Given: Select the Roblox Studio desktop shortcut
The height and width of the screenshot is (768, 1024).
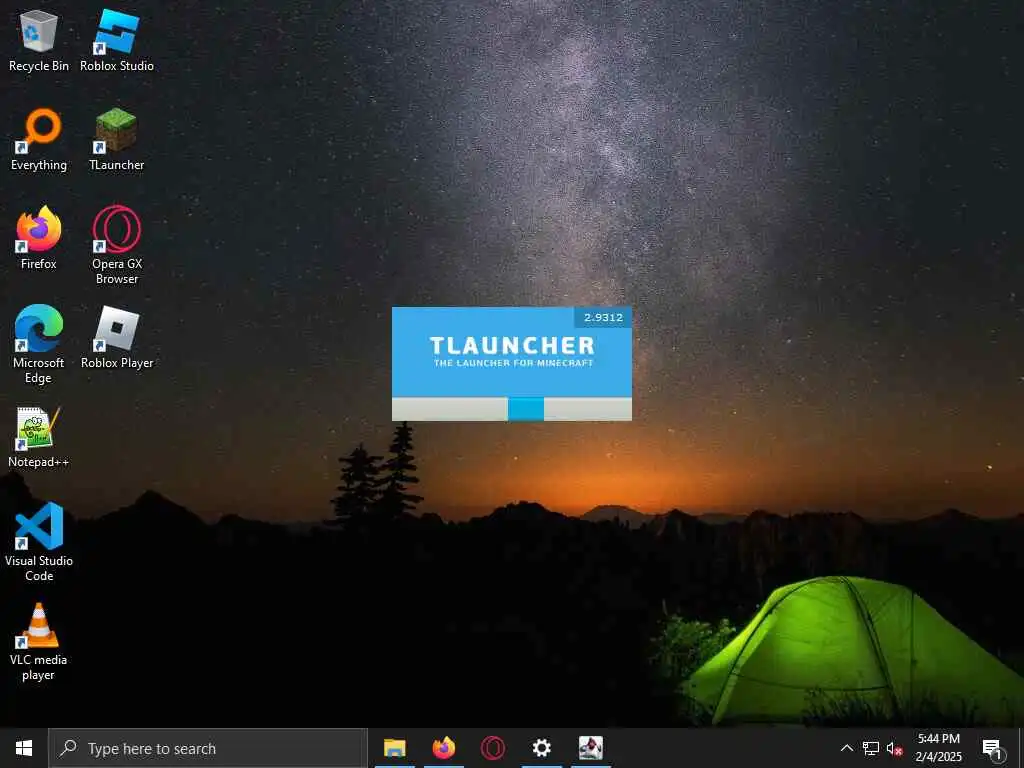Looking at the screenshot, I should pos(117,40).
